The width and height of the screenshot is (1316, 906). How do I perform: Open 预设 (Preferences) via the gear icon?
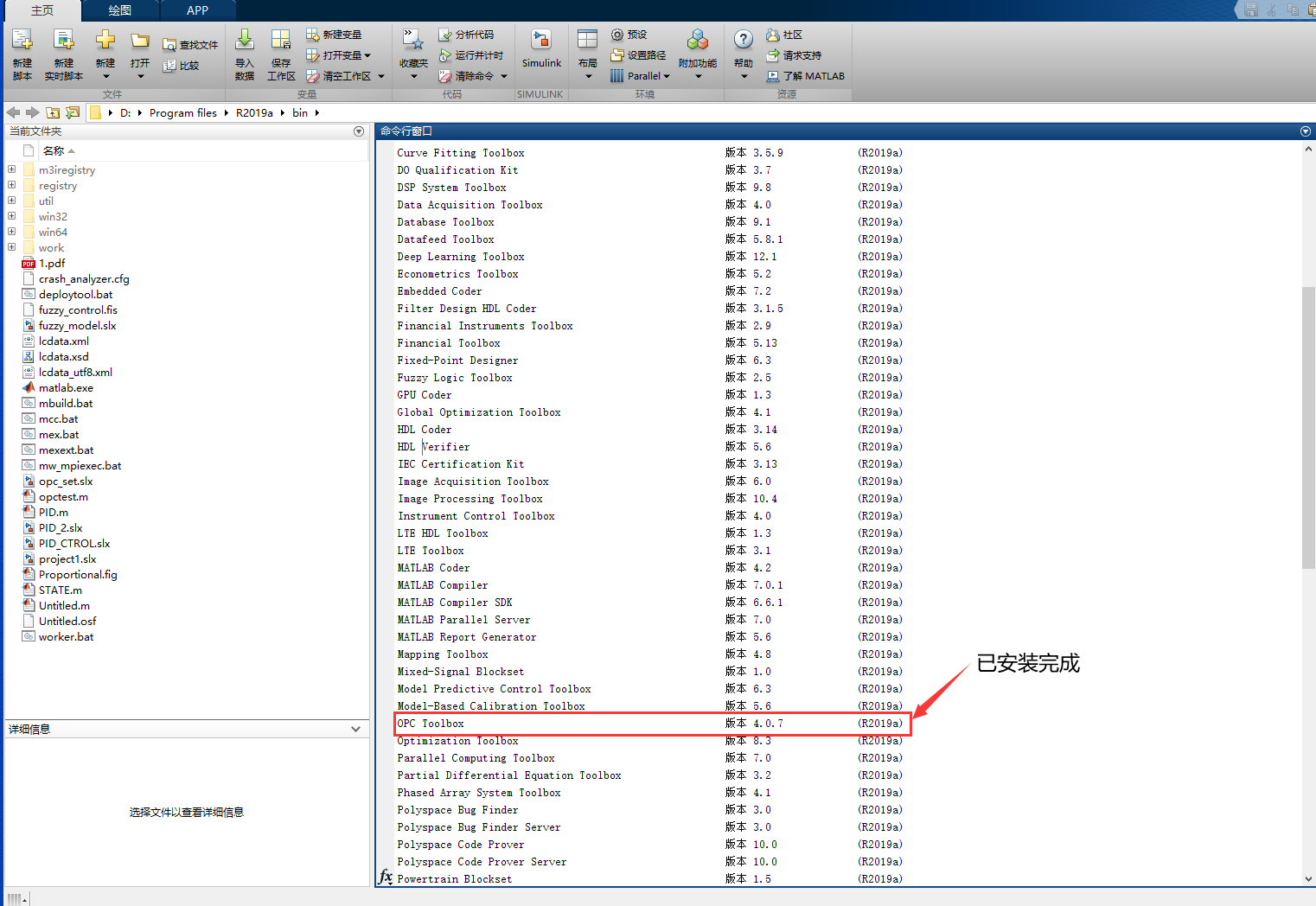point(630,35)
